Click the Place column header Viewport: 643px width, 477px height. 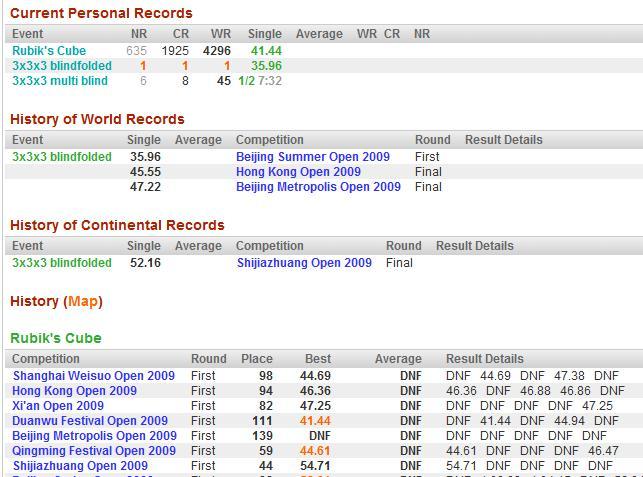pyautogui.click(x=257, y=359)
